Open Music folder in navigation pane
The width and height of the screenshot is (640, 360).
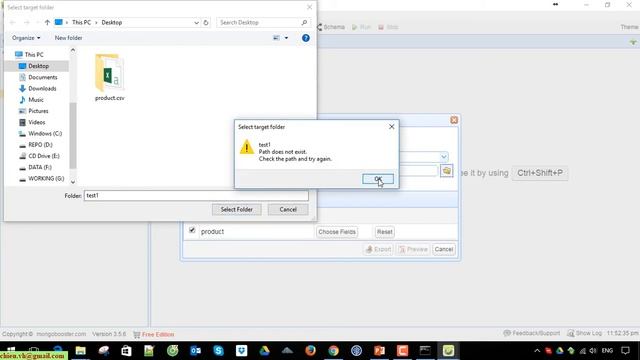pos(36,100)
